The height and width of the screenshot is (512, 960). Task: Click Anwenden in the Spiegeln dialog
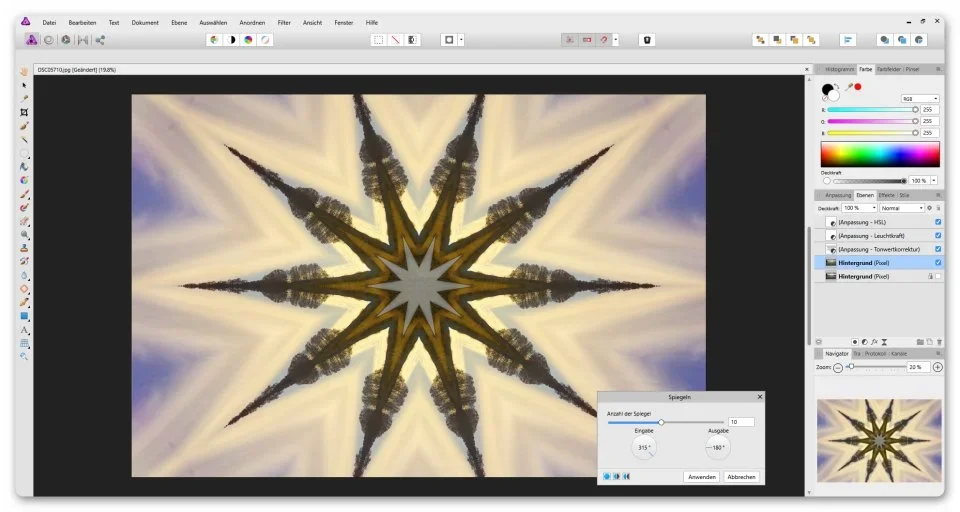coord(702,476)
